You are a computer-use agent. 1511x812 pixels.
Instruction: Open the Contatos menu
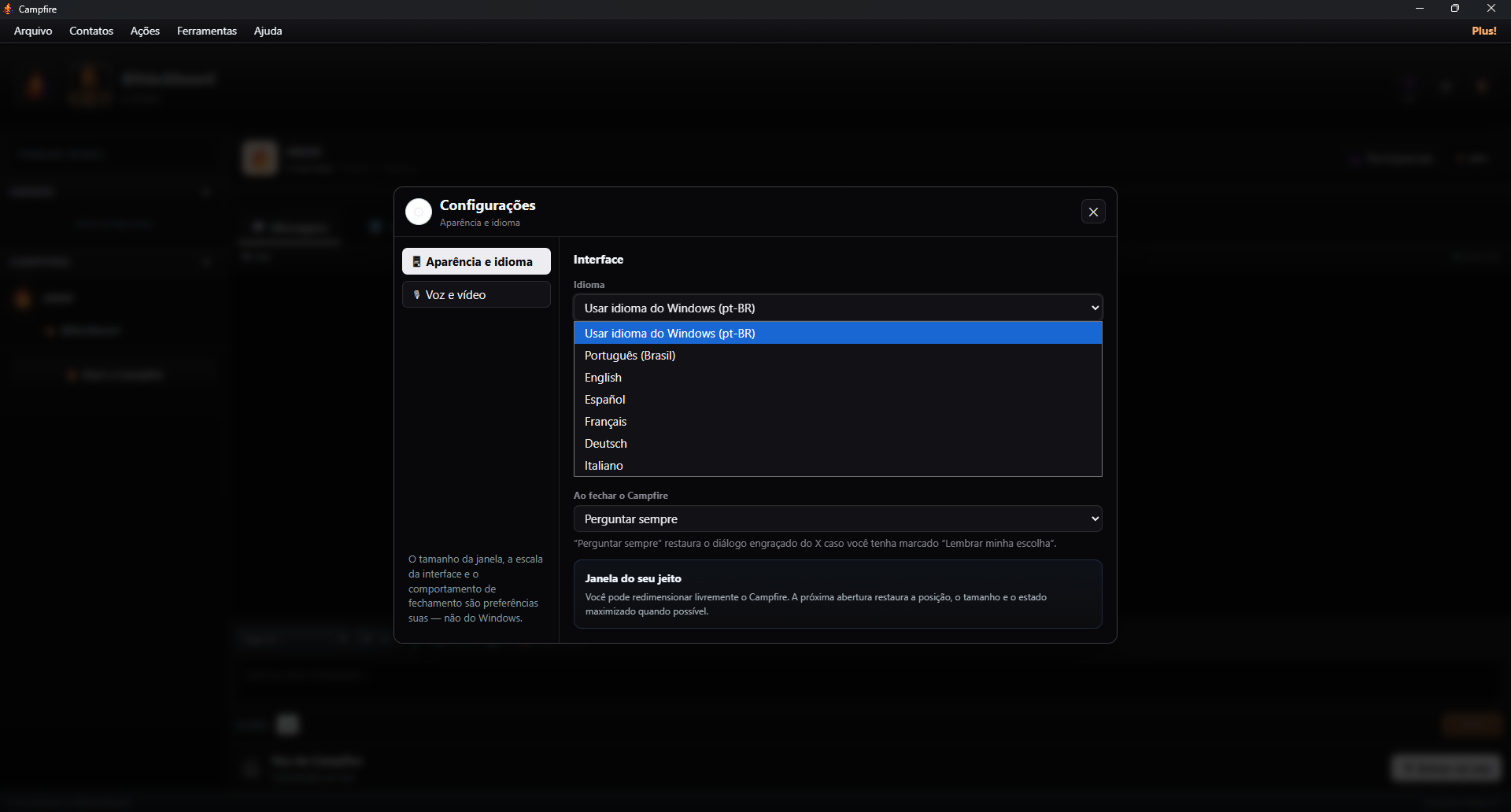click(x=91, y=31)
